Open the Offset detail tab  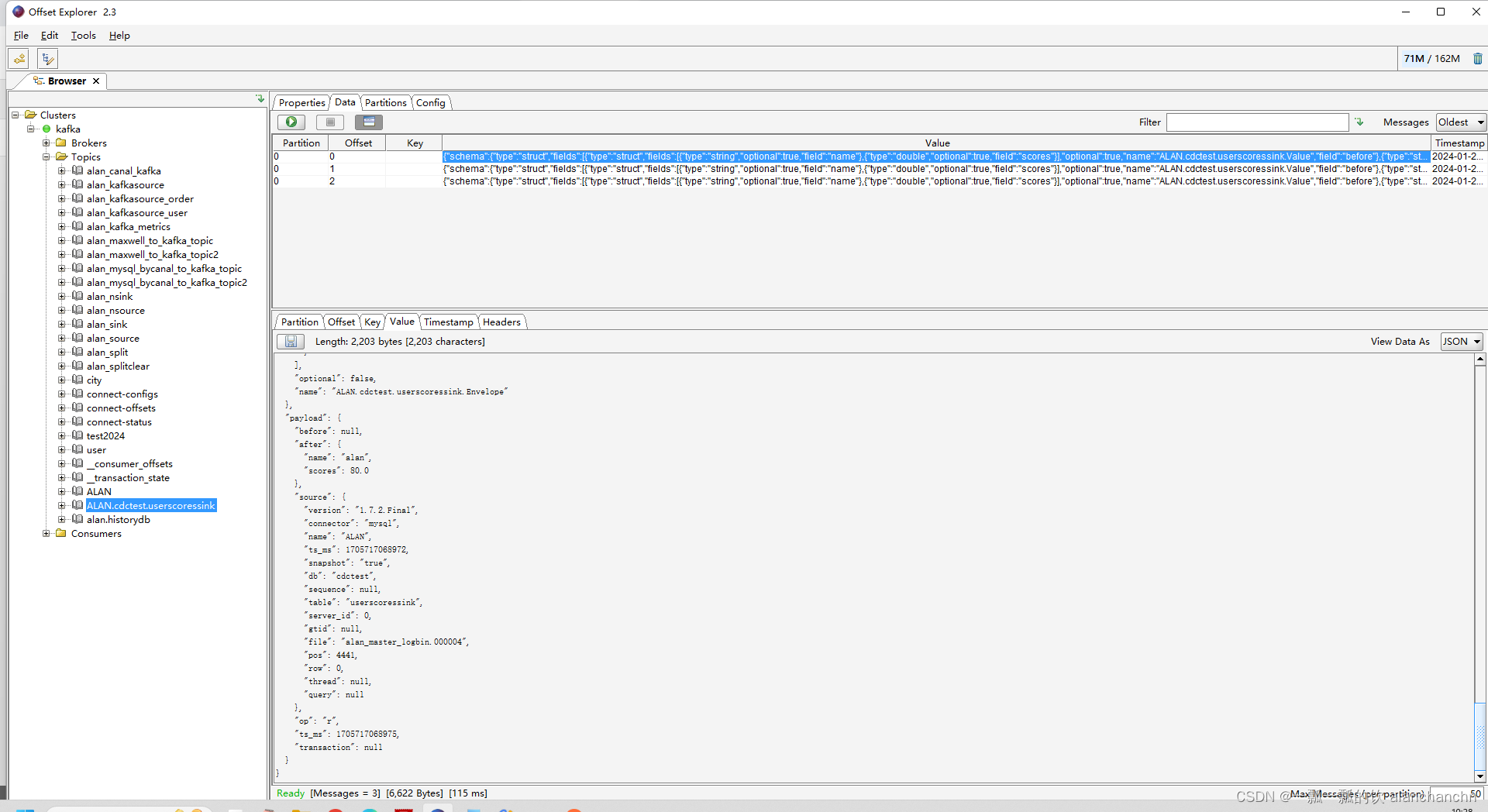[x=341, y=322]
